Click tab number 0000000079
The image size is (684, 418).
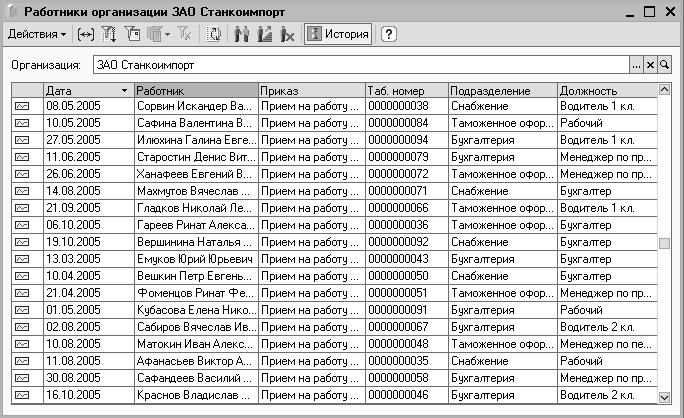tap(407, 157)
